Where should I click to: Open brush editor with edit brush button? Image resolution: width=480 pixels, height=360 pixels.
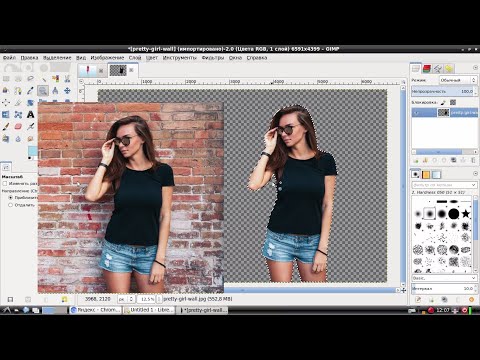coord(418,300)
